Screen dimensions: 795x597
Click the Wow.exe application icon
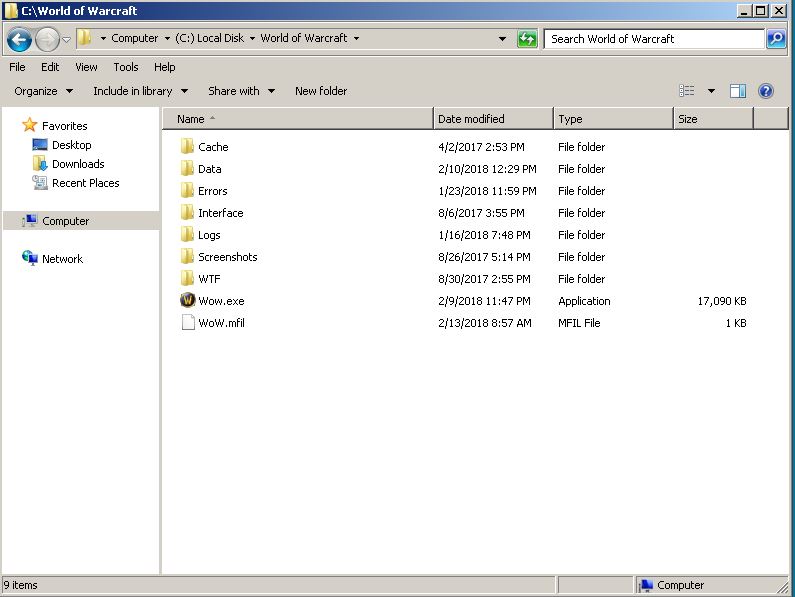[x=188, y=300]
